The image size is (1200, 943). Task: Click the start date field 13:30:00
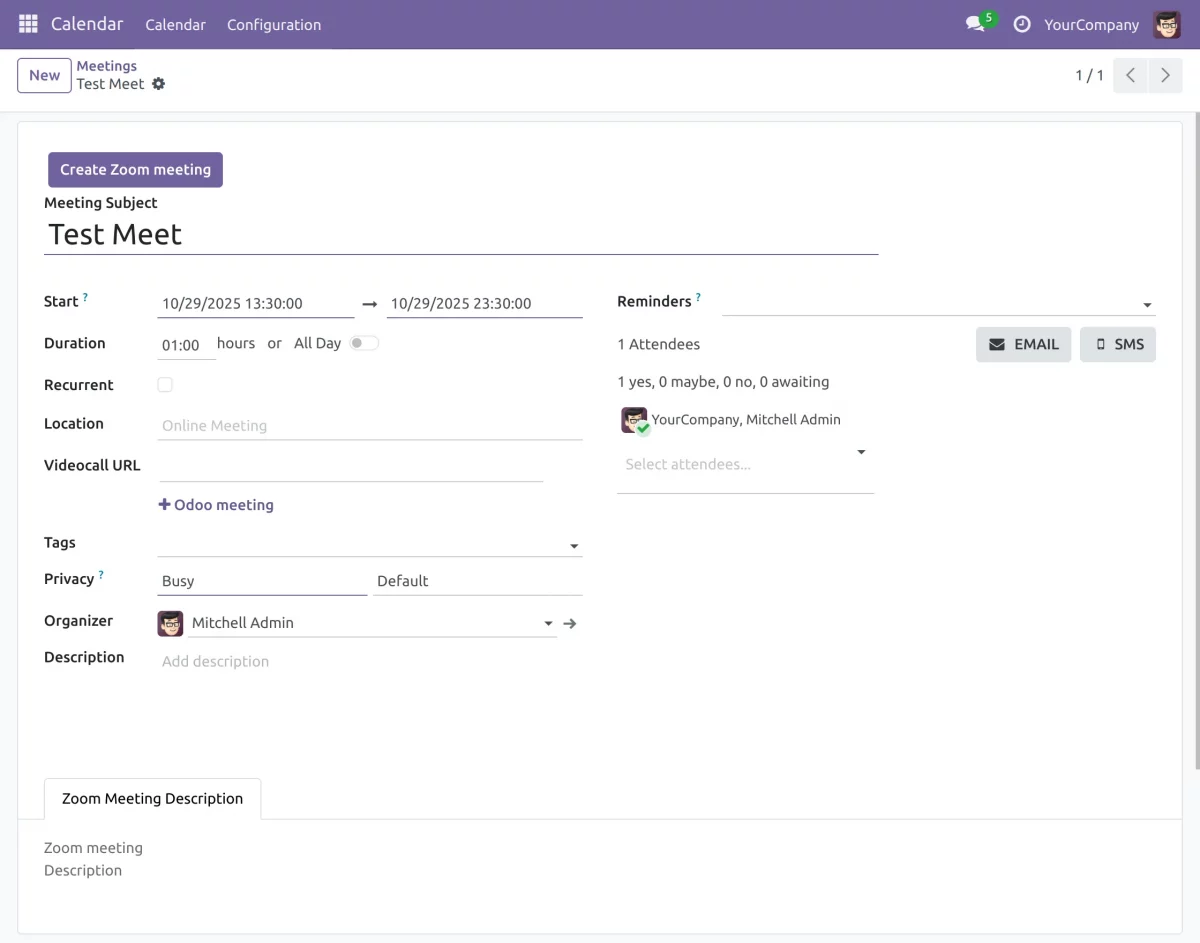click(x=256, y=303)
